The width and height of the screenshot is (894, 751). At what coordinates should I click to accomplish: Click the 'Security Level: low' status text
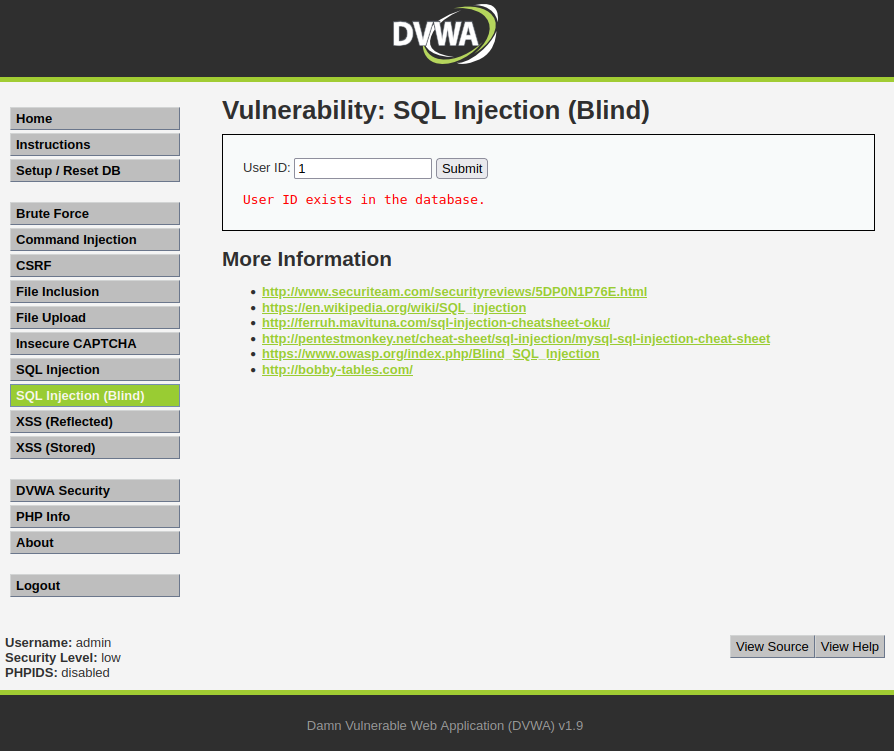[x=63, y=657]
